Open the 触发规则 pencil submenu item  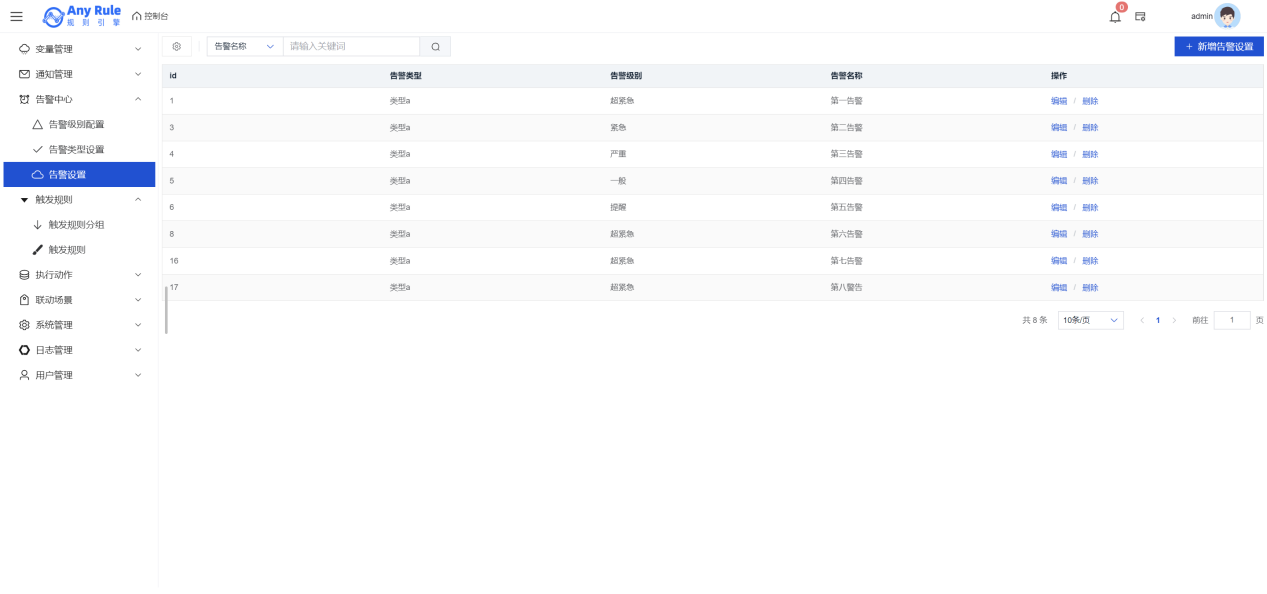(79, 249)
